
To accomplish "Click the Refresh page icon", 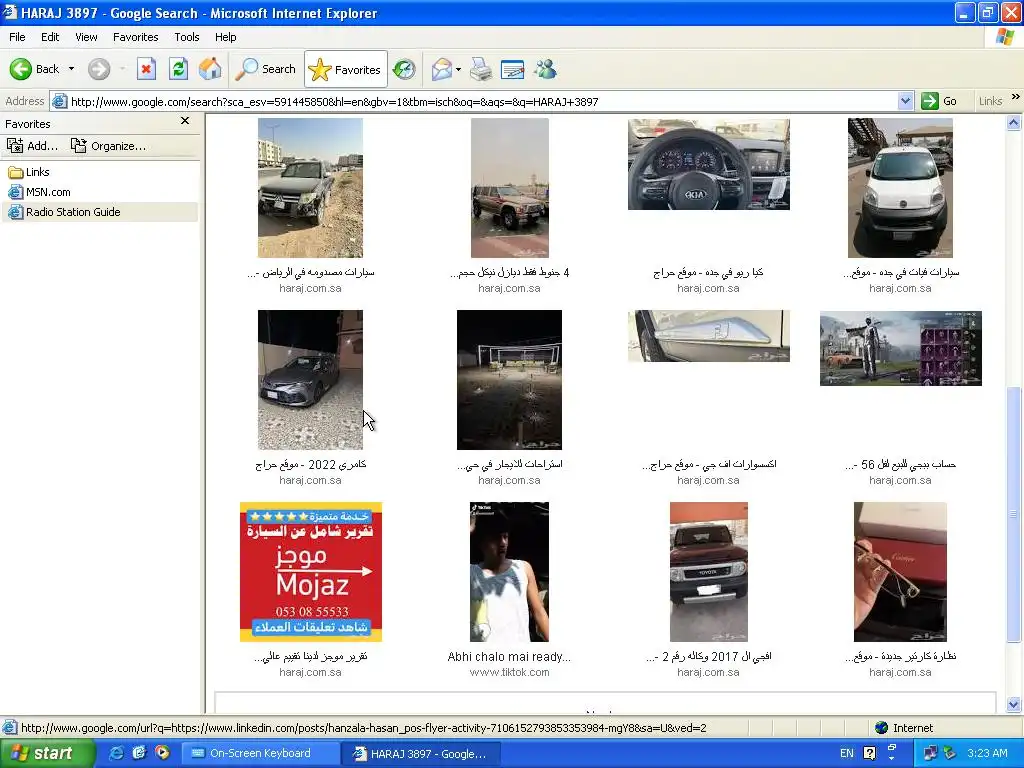I will pyautogui.click(x=178, y=69).
